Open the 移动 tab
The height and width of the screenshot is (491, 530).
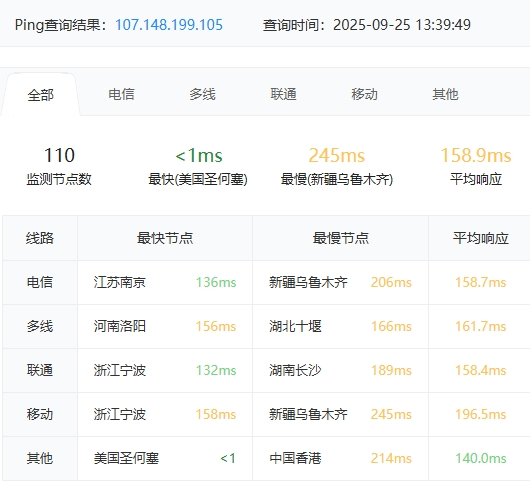point(364,94)
